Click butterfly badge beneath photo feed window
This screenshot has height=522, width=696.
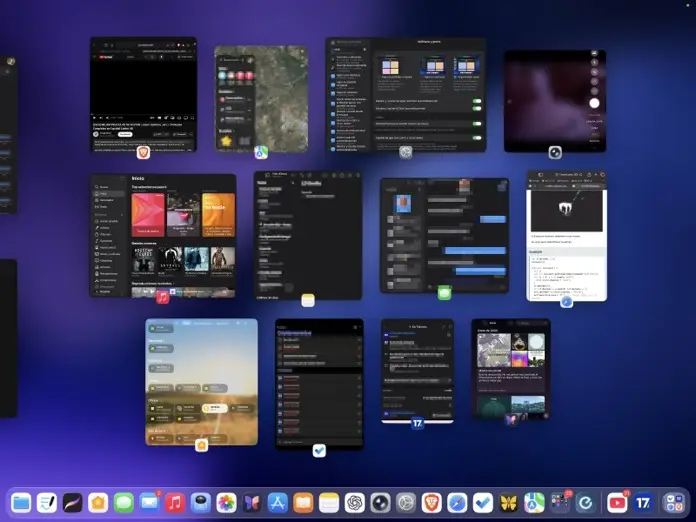pyautogui.click(x=511, y=419)
